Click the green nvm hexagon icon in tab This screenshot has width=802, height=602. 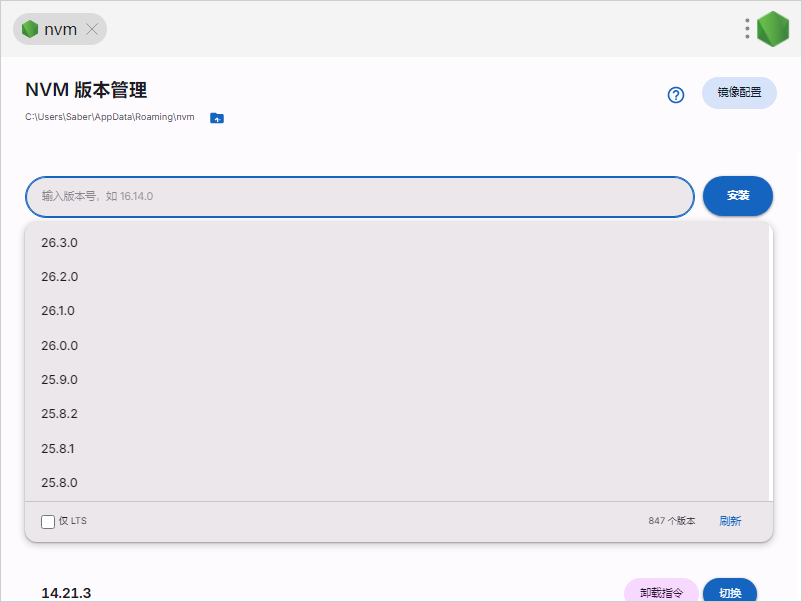(x=30, y=29)
